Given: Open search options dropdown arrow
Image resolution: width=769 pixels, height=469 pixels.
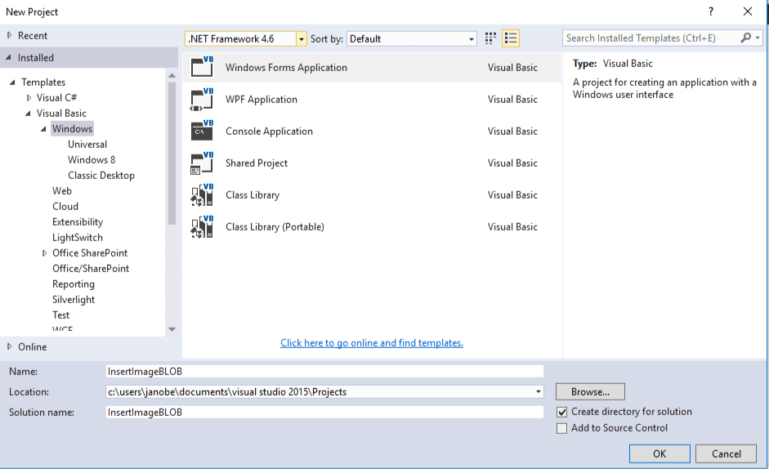Looking at the screenshot, I should [x=758, y=38].
